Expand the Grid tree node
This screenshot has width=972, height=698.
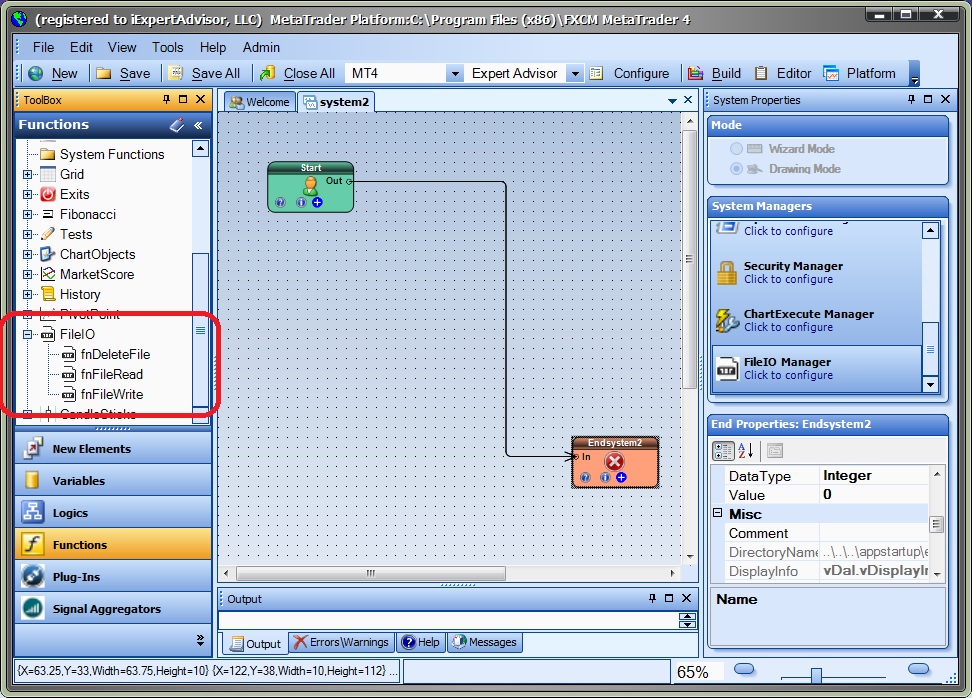coord(27,175)
